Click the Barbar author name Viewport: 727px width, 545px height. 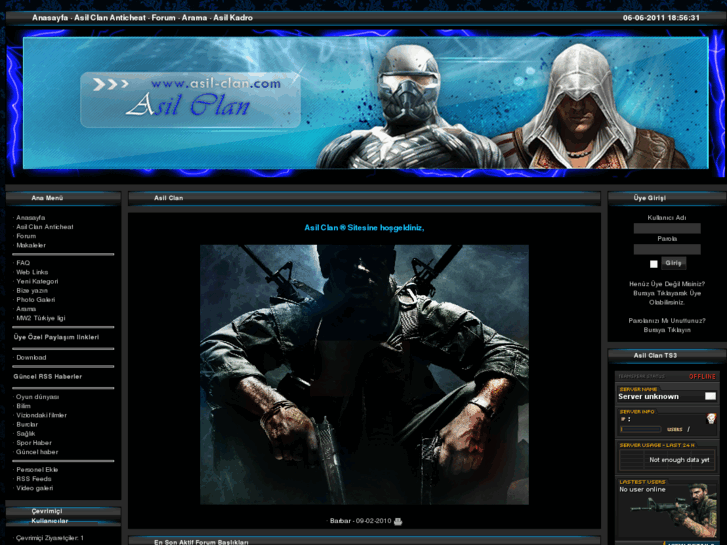[x=340, y=521]
